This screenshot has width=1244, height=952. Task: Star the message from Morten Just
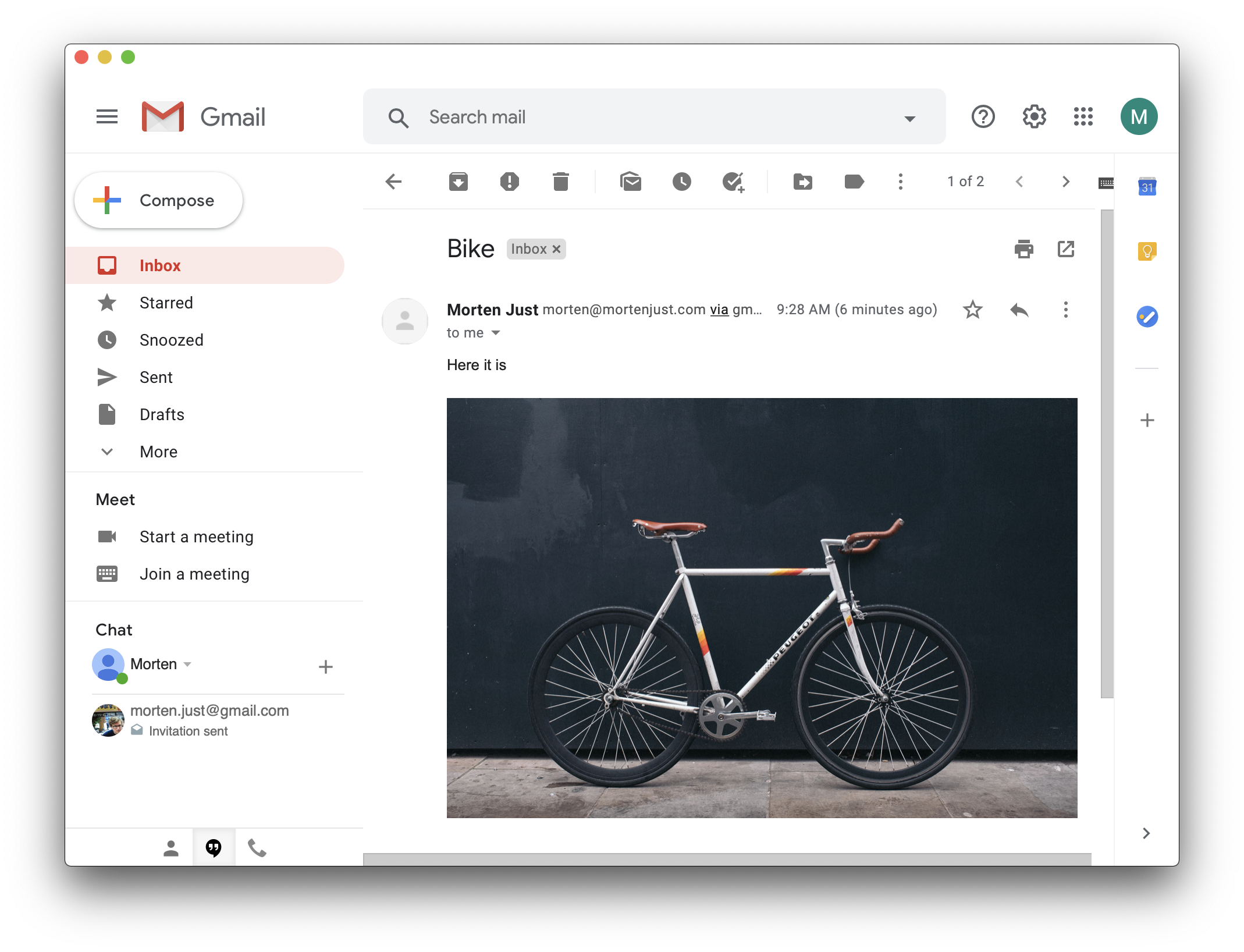[x=972, y=310]
